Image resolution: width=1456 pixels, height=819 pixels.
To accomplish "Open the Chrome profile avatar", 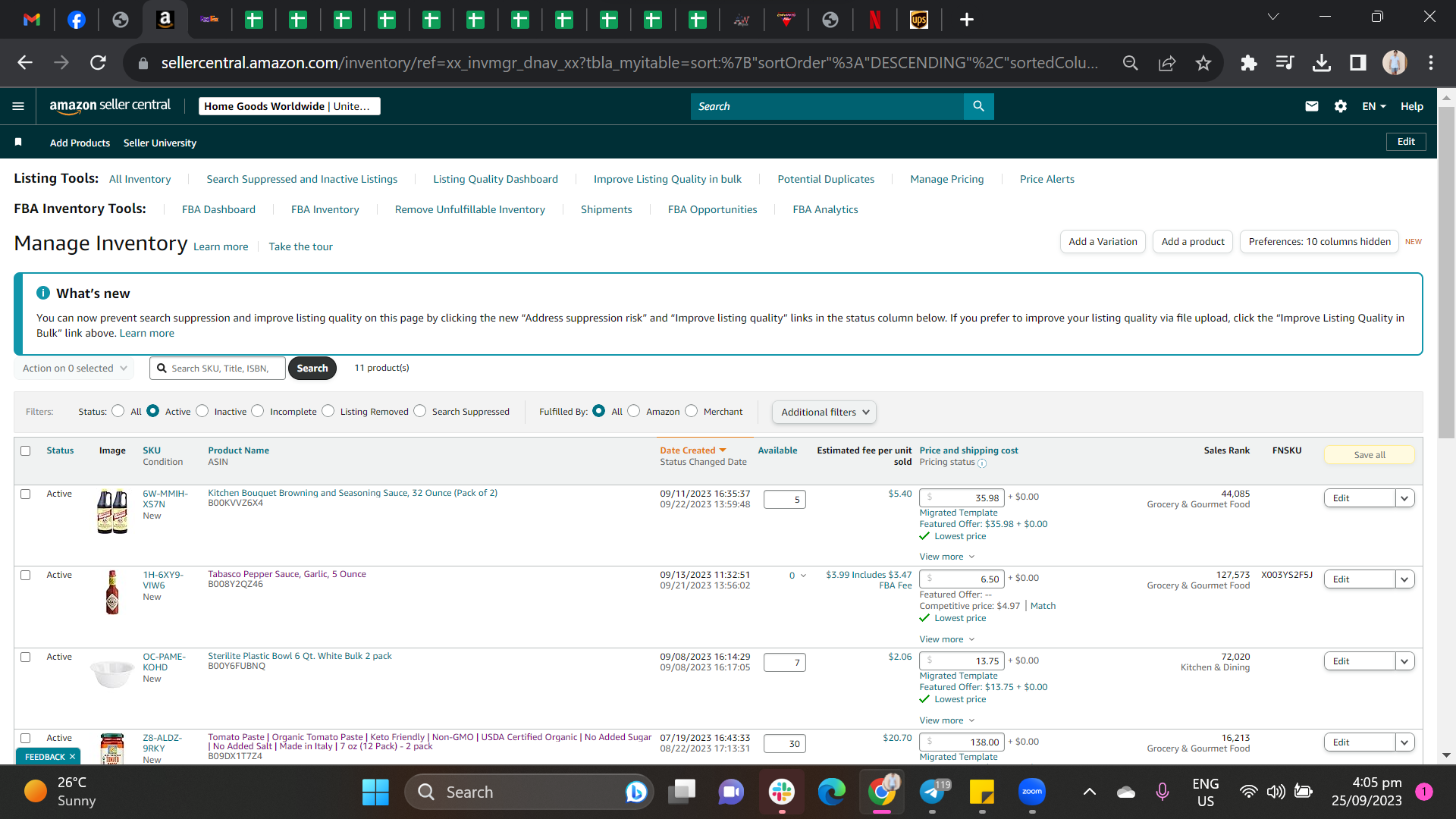I will (1395, 63).
